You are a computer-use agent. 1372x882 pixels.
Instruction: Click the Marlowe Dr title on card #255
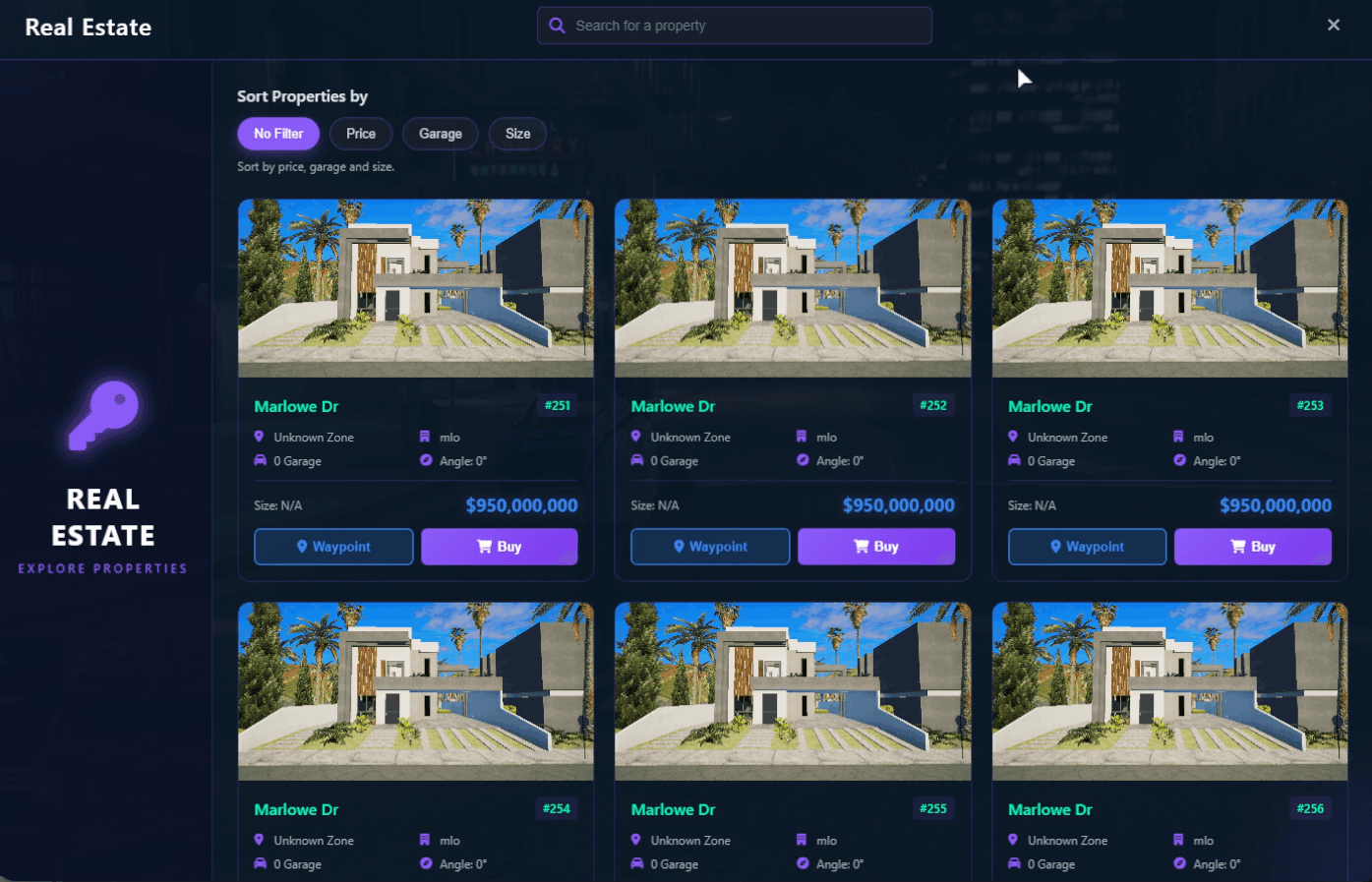click(673, 809)
